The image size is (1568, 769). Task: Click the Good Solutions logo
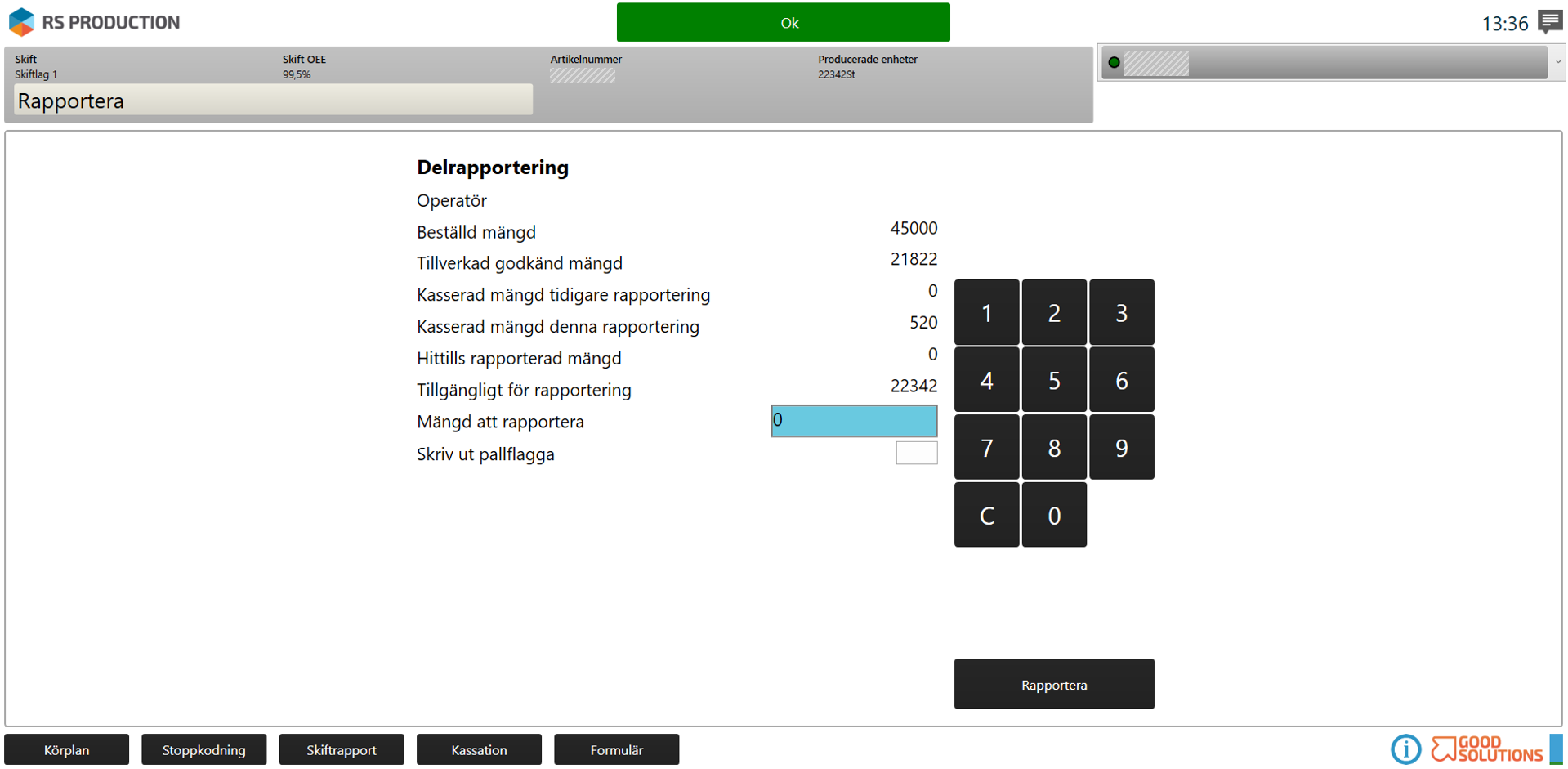[x=1485, y=749]
